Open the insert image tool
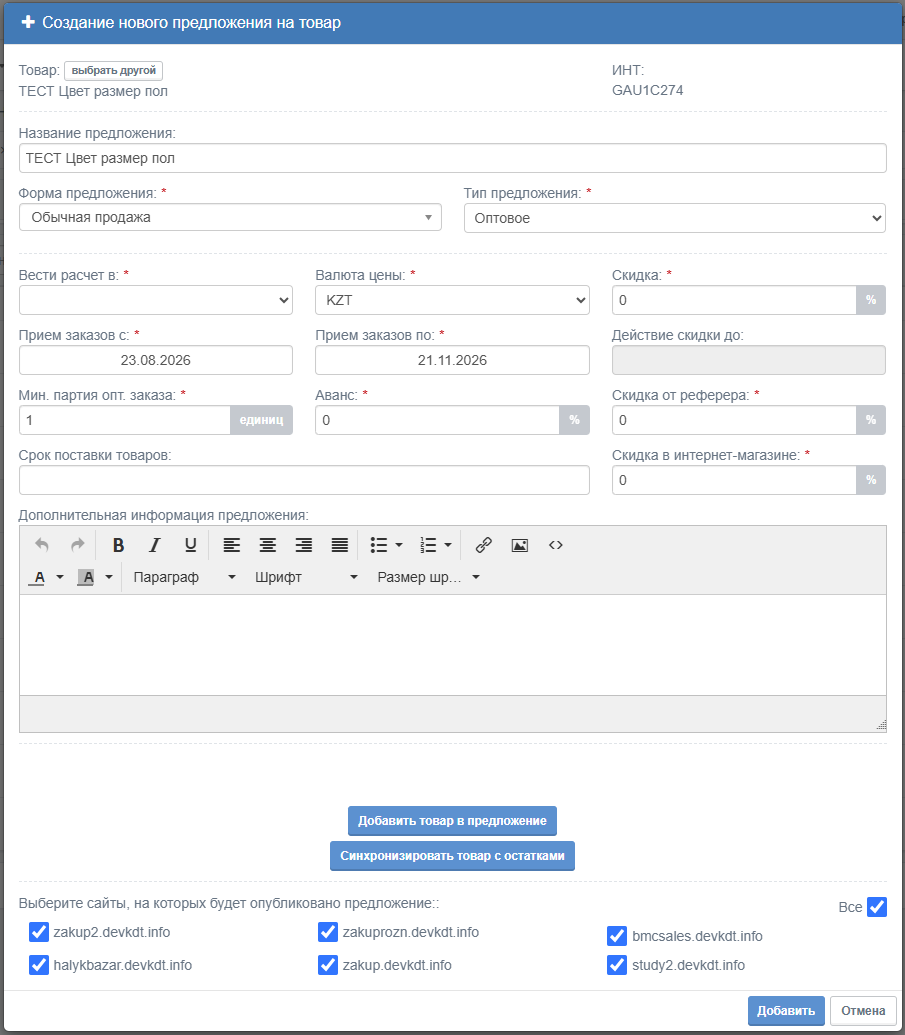This screenshot has width=905, height=1035. tap(520, 545)
